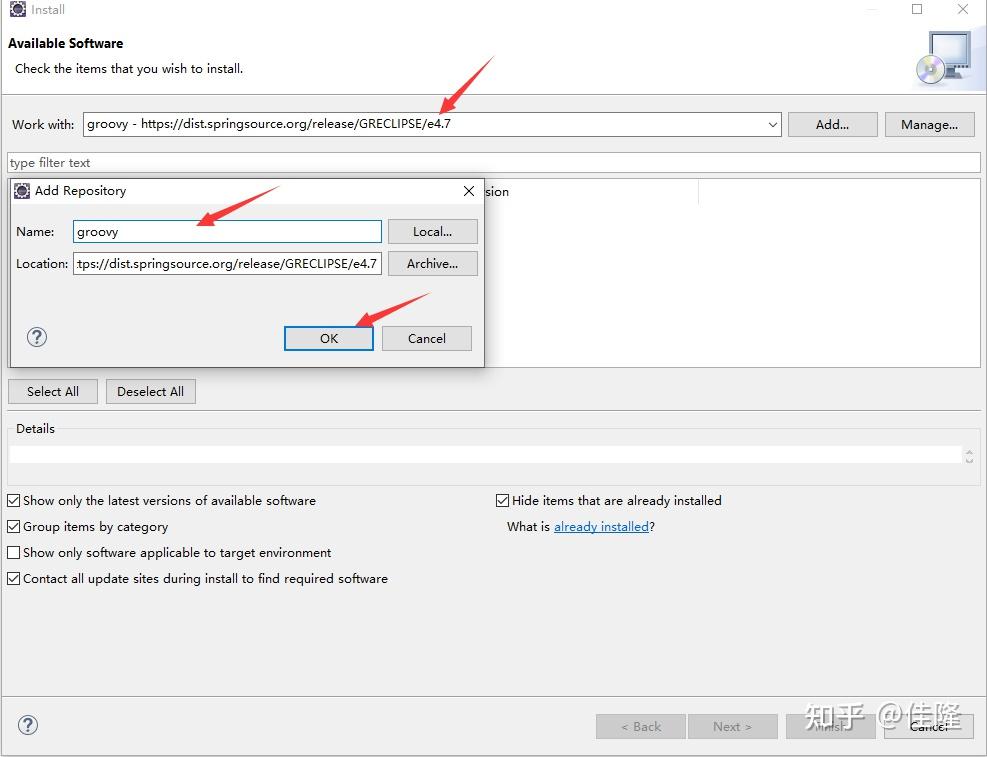Click the Details text area
Image resolution: width=987 pixels, height=757 pixels.
[x=485, y=454]
